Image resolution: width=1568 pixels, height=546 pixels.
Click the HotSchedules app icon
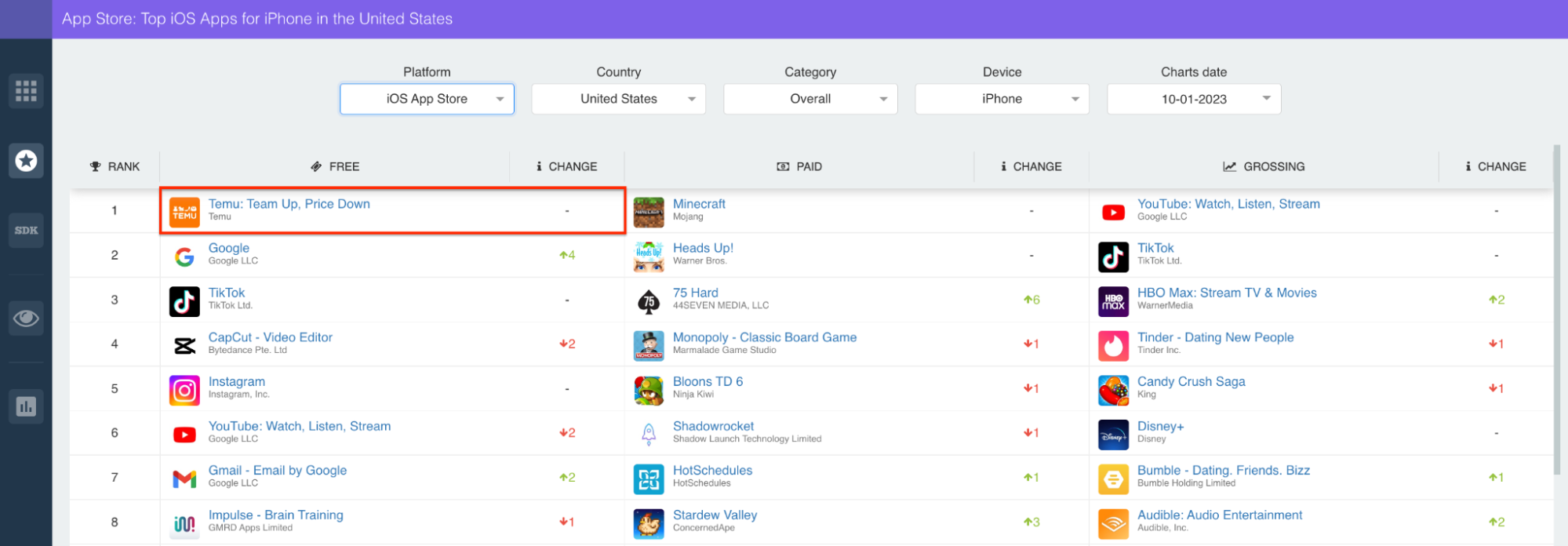pyautogui.click(x=649, y=479)
